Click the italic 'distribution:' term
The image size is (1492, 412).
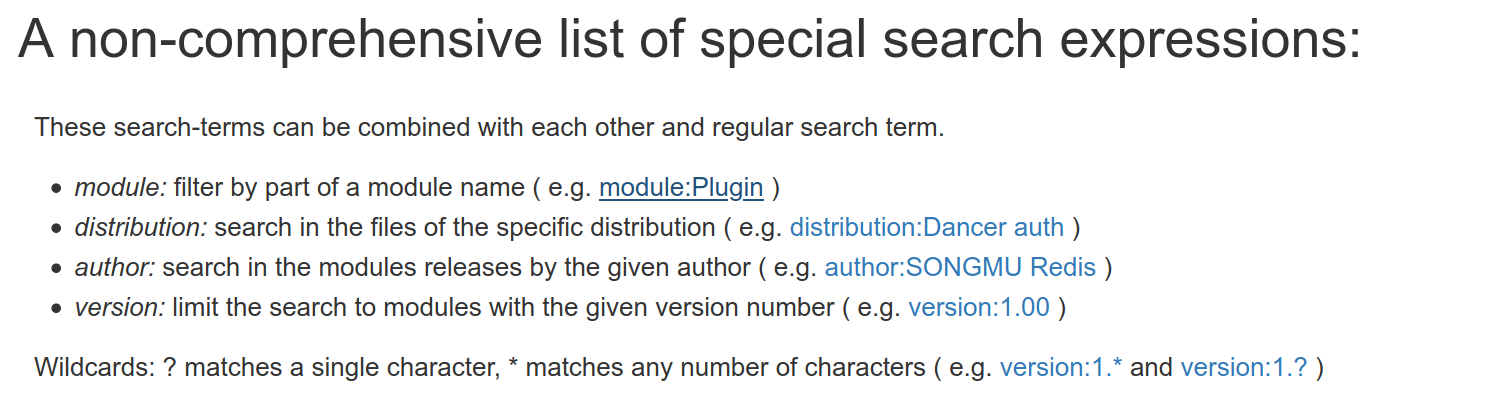point(141,227)
